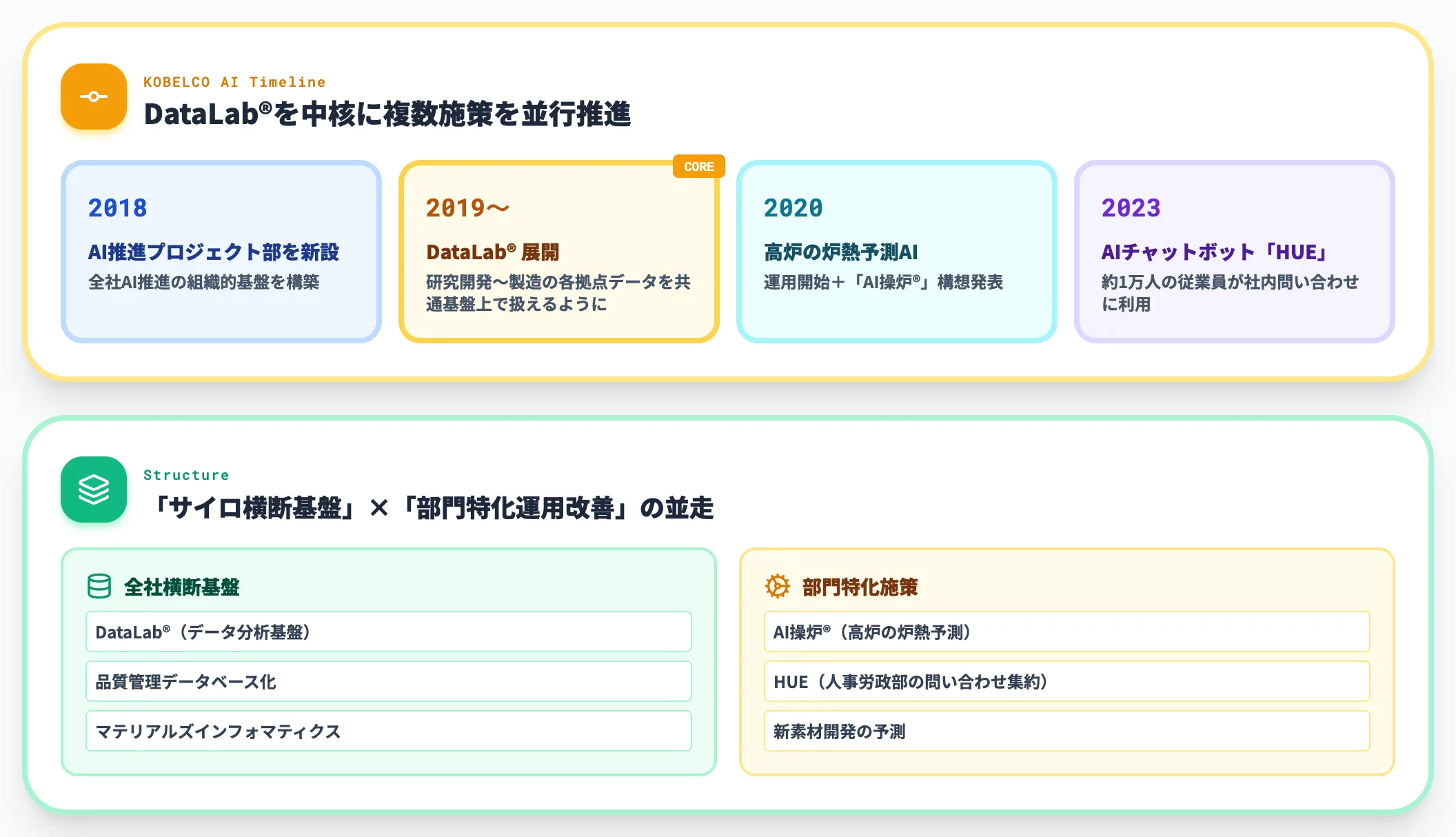Click 運用開始＋「AI操炉®」構想発表 text
This screenshot has height=837, width=1456.
pos(883,282)
